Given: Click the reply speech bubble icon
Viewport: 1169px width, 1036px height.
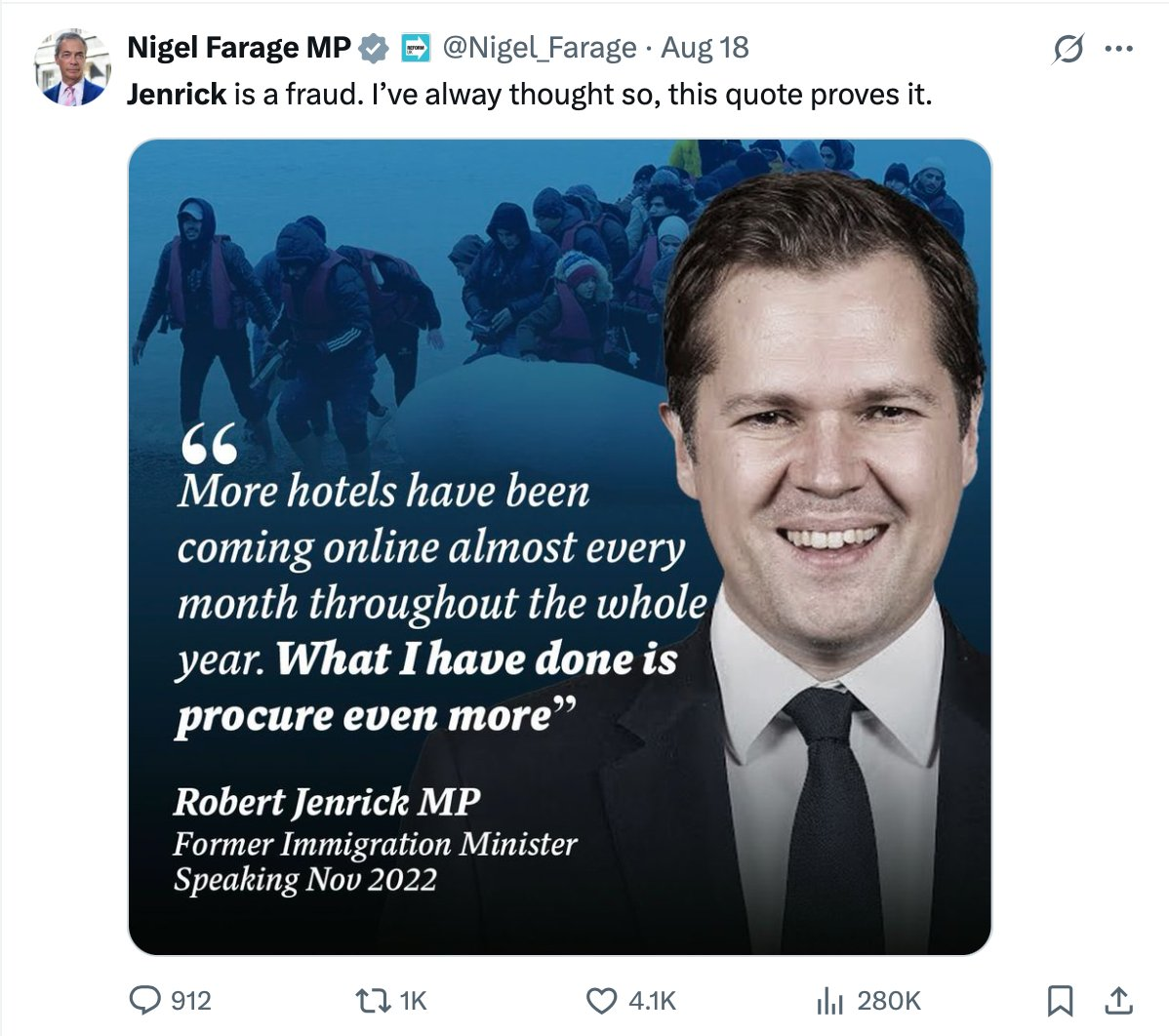Looking at the screenshot, I should pyautogui.click(x=144, y=1000).
